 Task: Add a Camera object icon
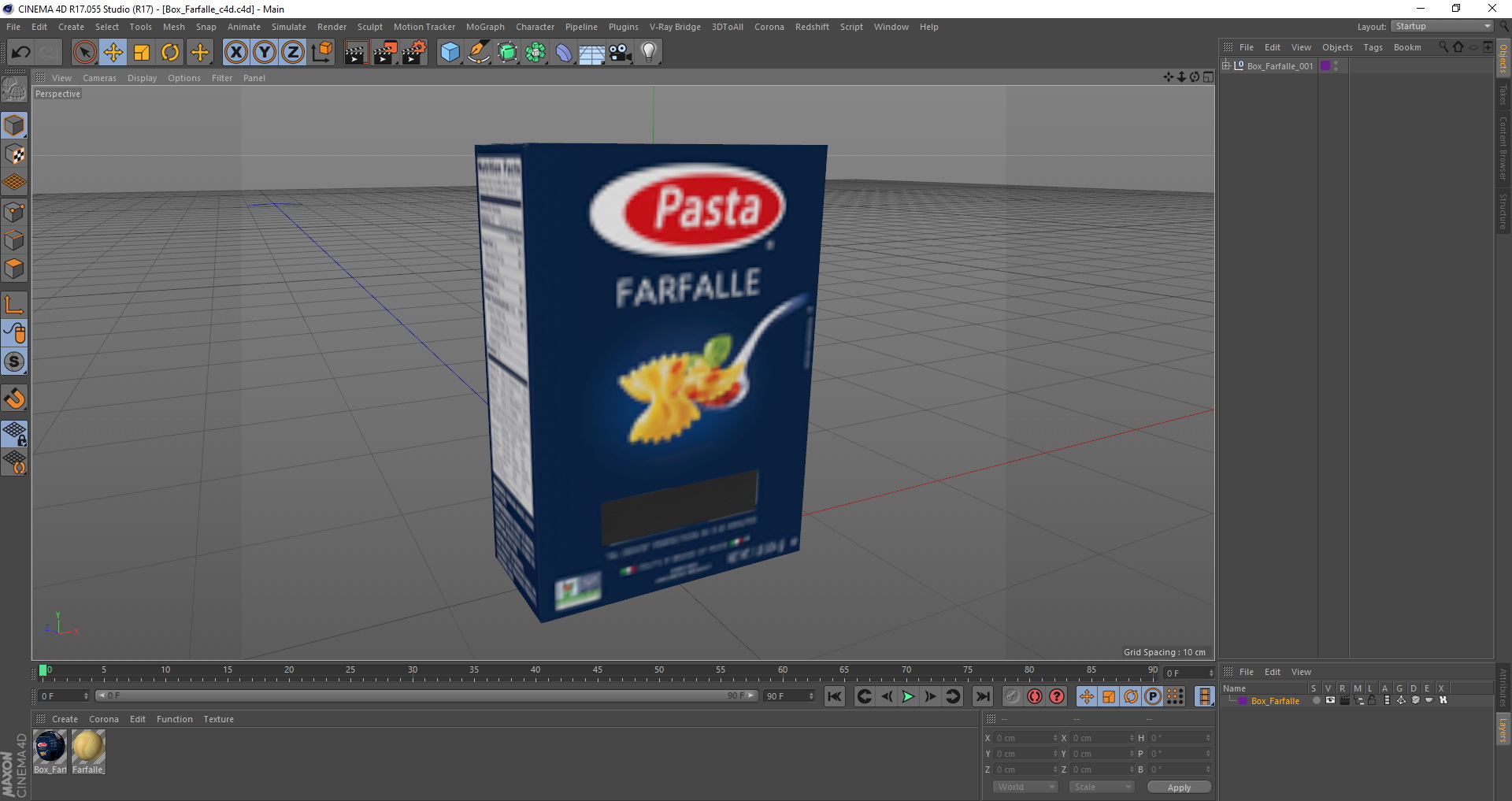620,53
